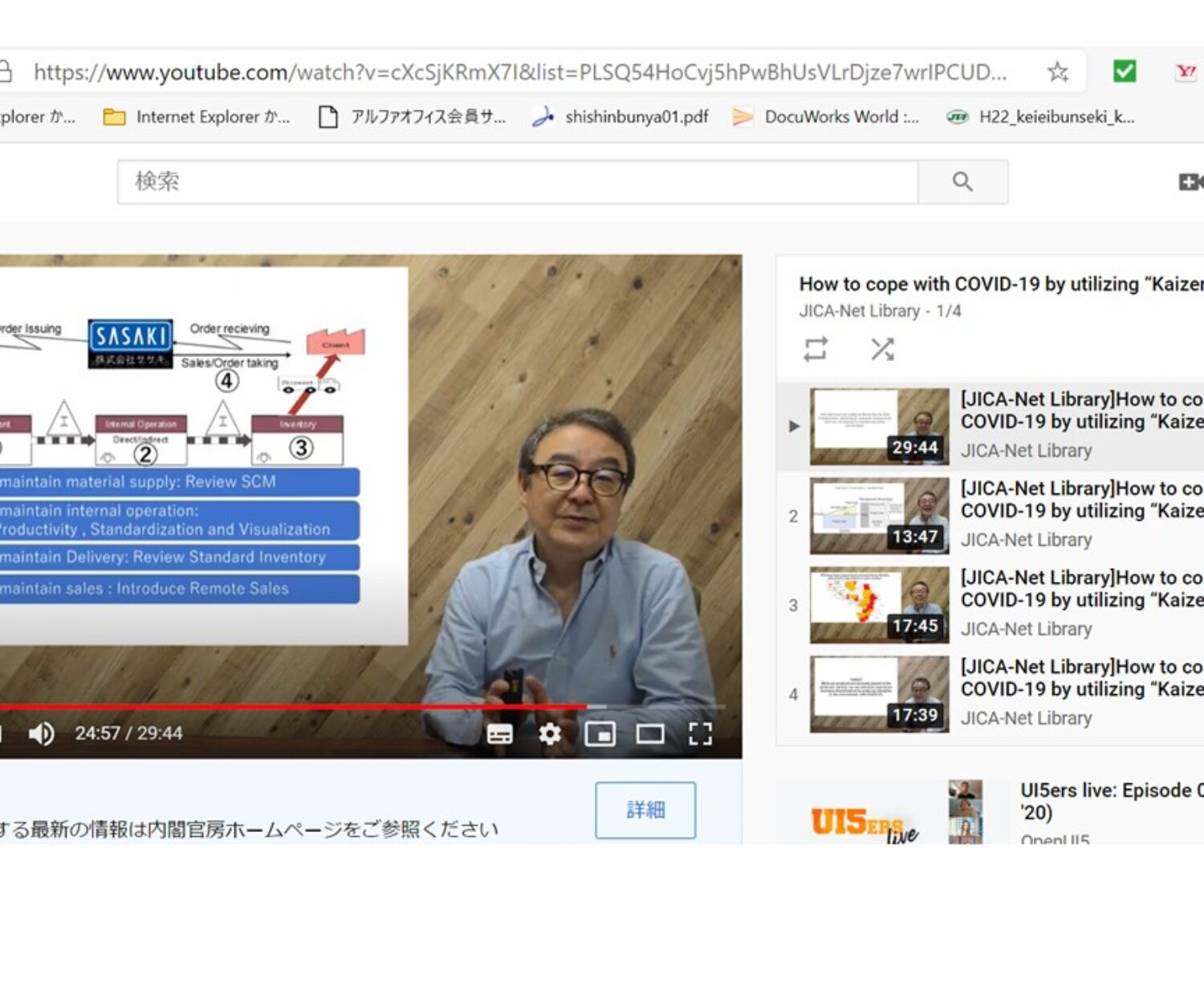The width and height of the screenshot is (1204, 1003).
Task: Click the YouTube search magnifier button
Action: pos(962,182)
